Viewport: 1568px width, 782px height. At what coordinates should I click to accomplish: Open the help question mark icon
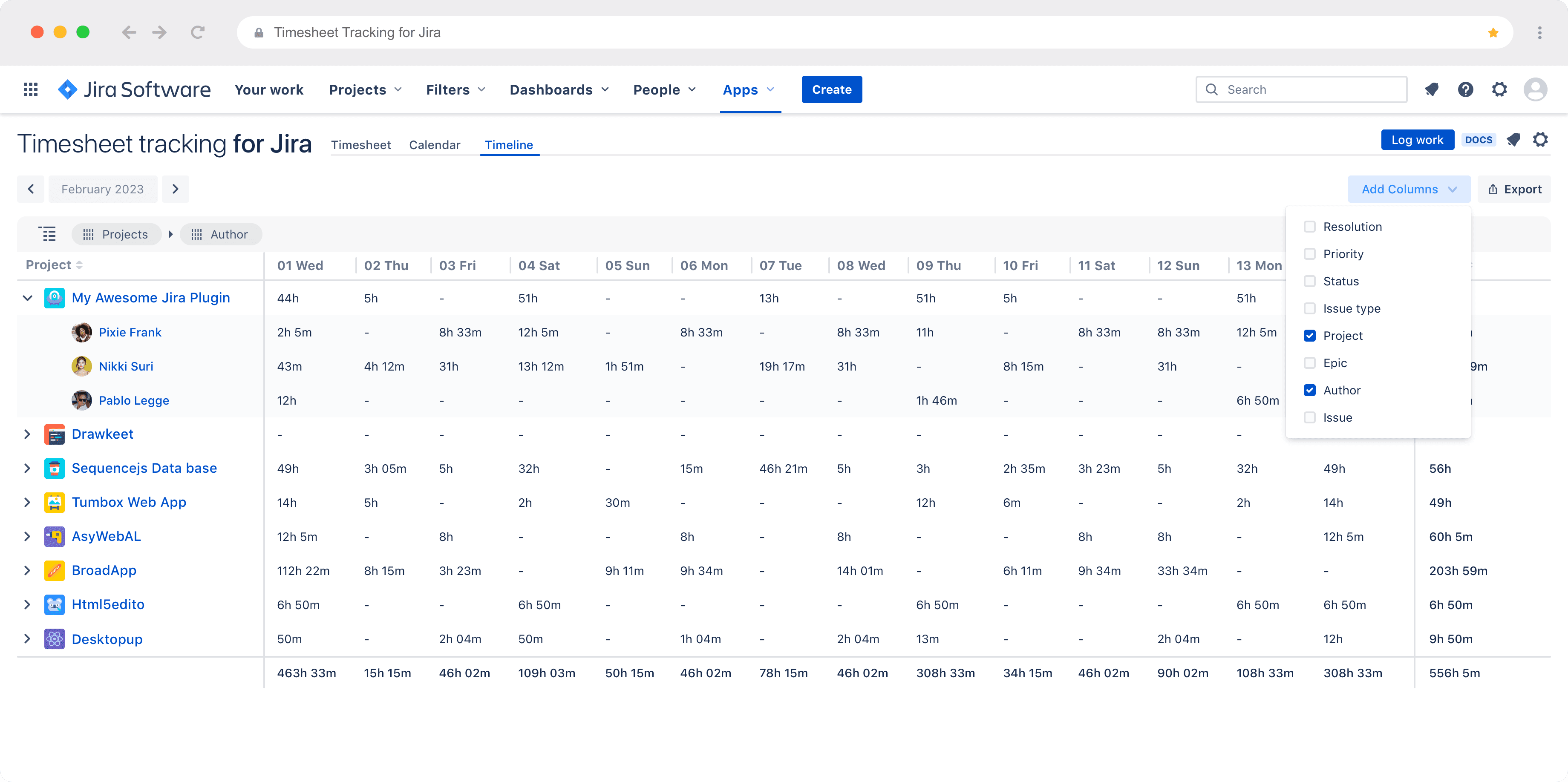(1466, 89)
